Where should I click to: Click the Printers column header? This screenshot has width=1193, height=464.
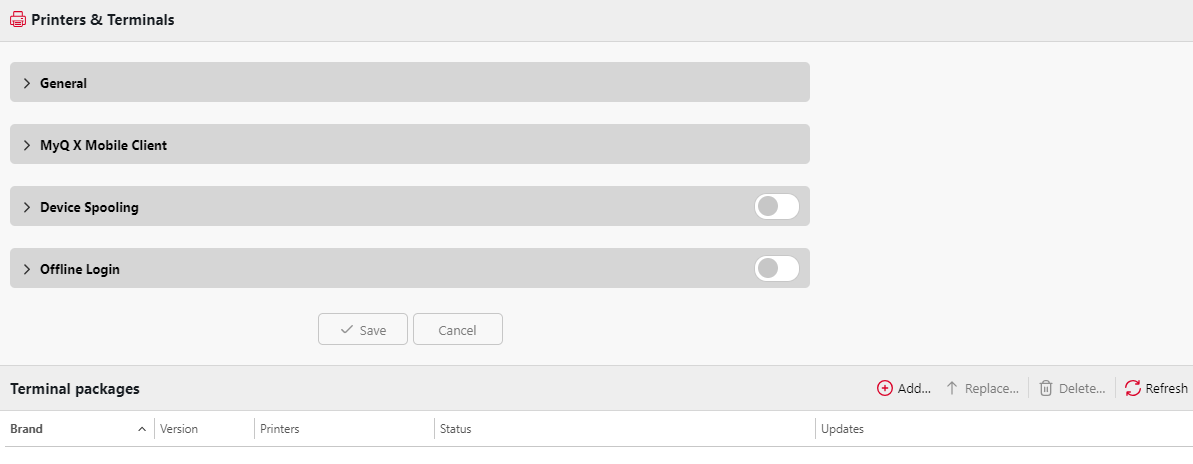(x=280, y=429)
